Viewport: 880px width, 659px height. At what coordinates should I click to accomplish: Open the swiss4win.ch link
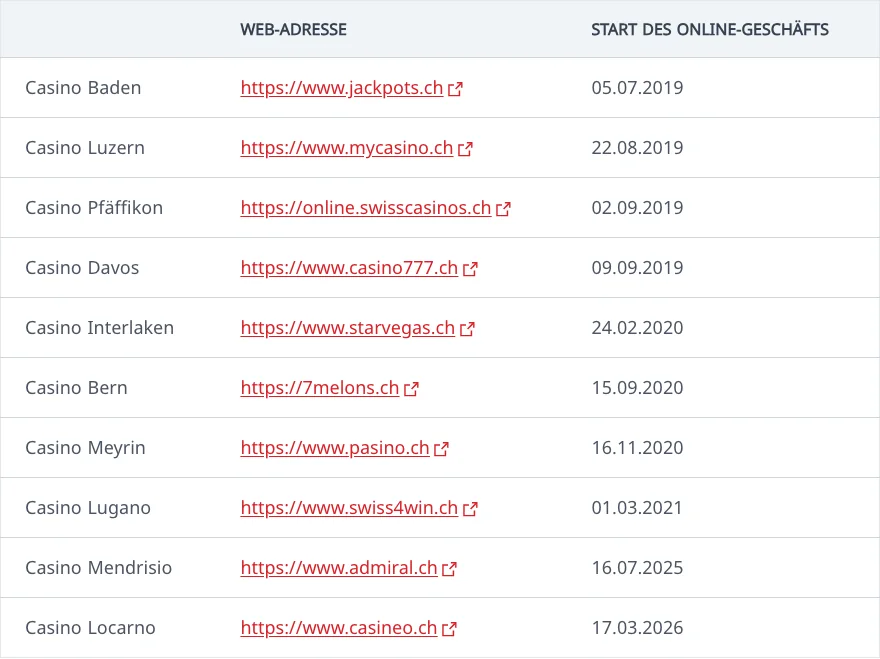tap(349, 509)
